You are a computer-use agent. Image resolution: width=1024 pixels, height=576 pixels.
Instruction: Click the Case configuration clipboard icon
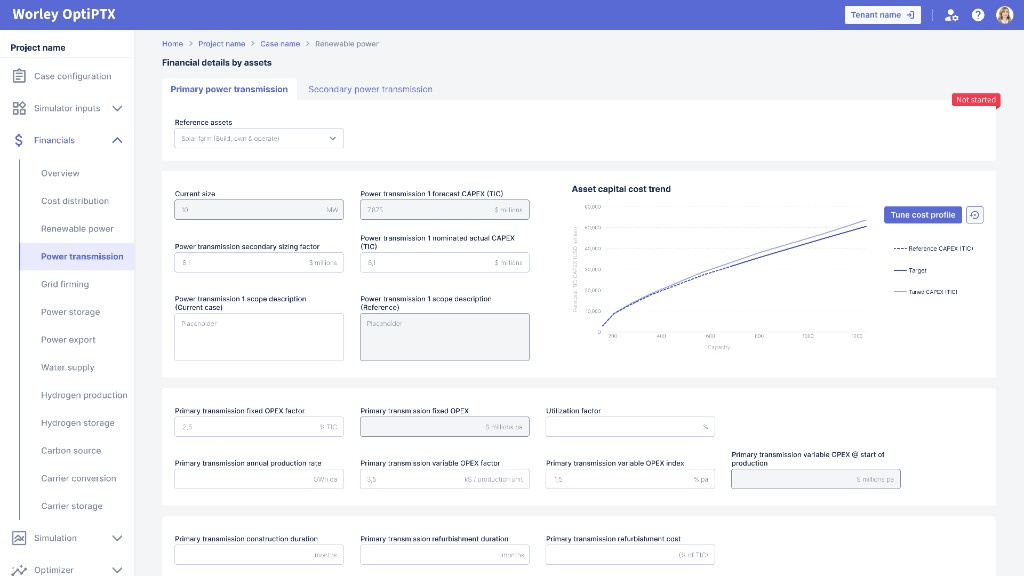(19, 76)
